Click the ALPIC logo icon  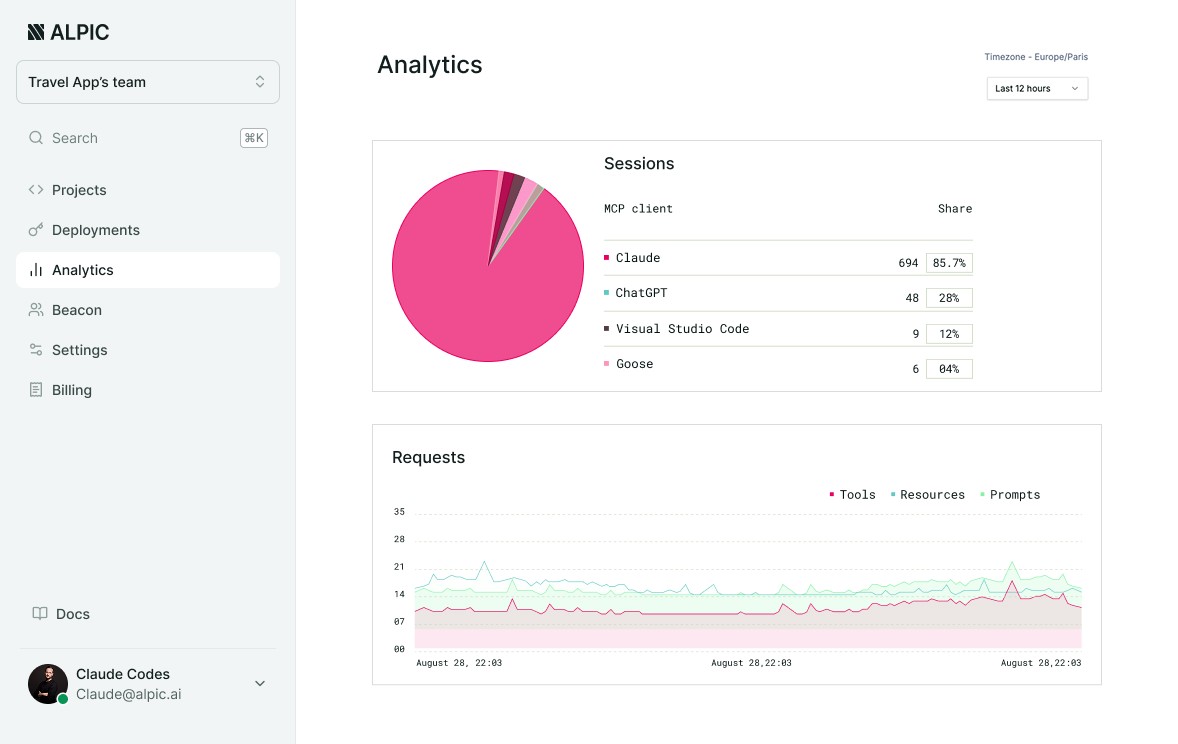pos(36,32)
